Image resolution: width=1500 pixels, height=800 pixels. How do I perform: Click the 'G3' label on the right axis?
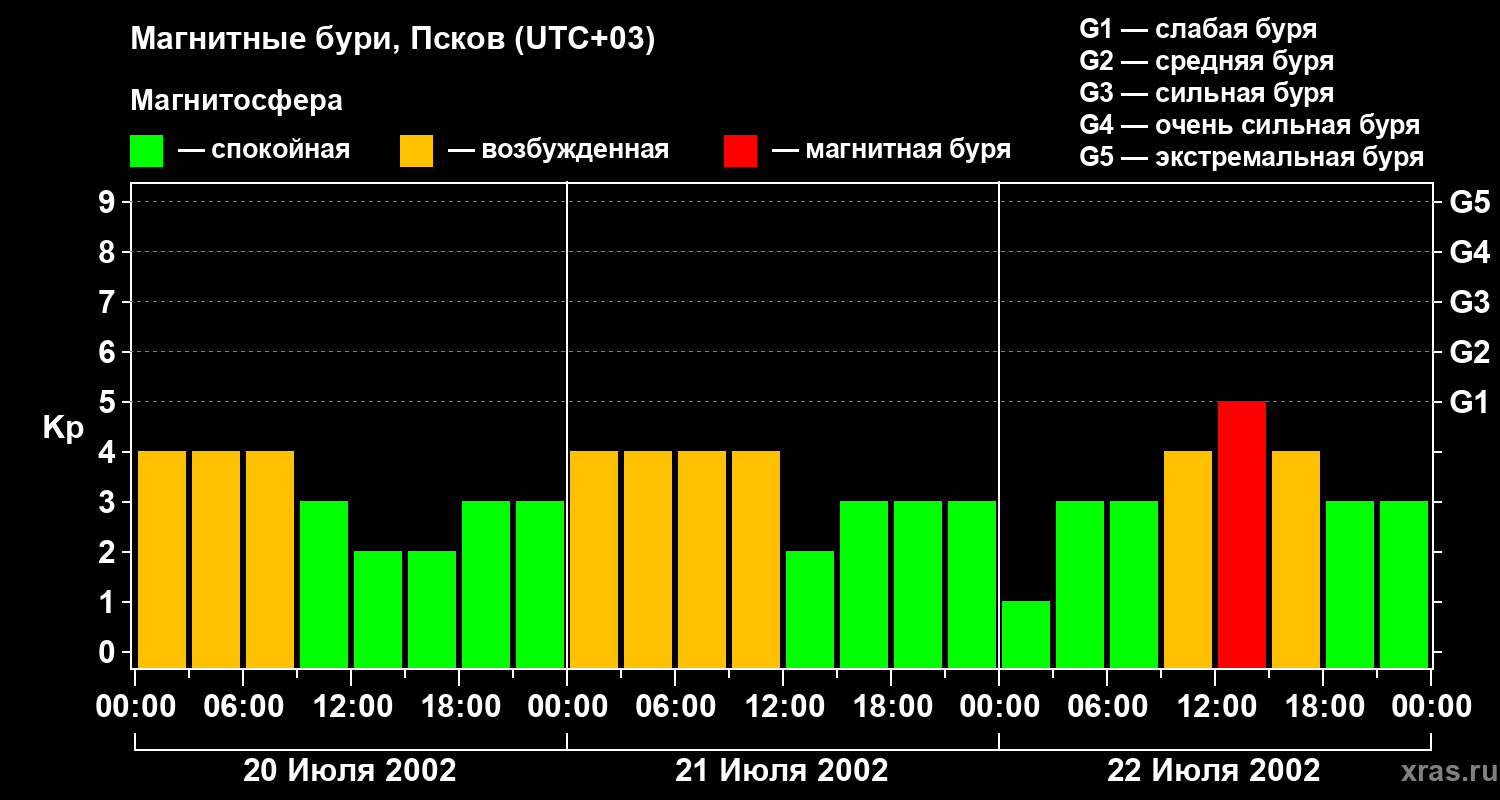pos(1469,302)
